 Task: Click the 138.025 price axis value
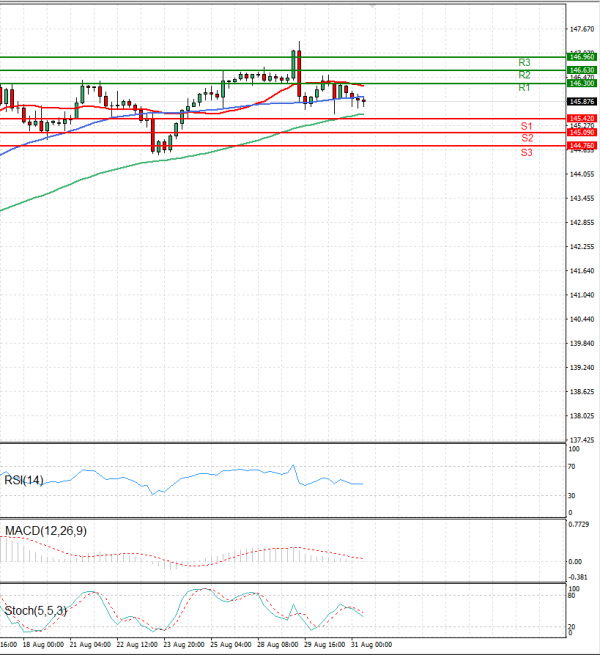[x=582, y=416]
